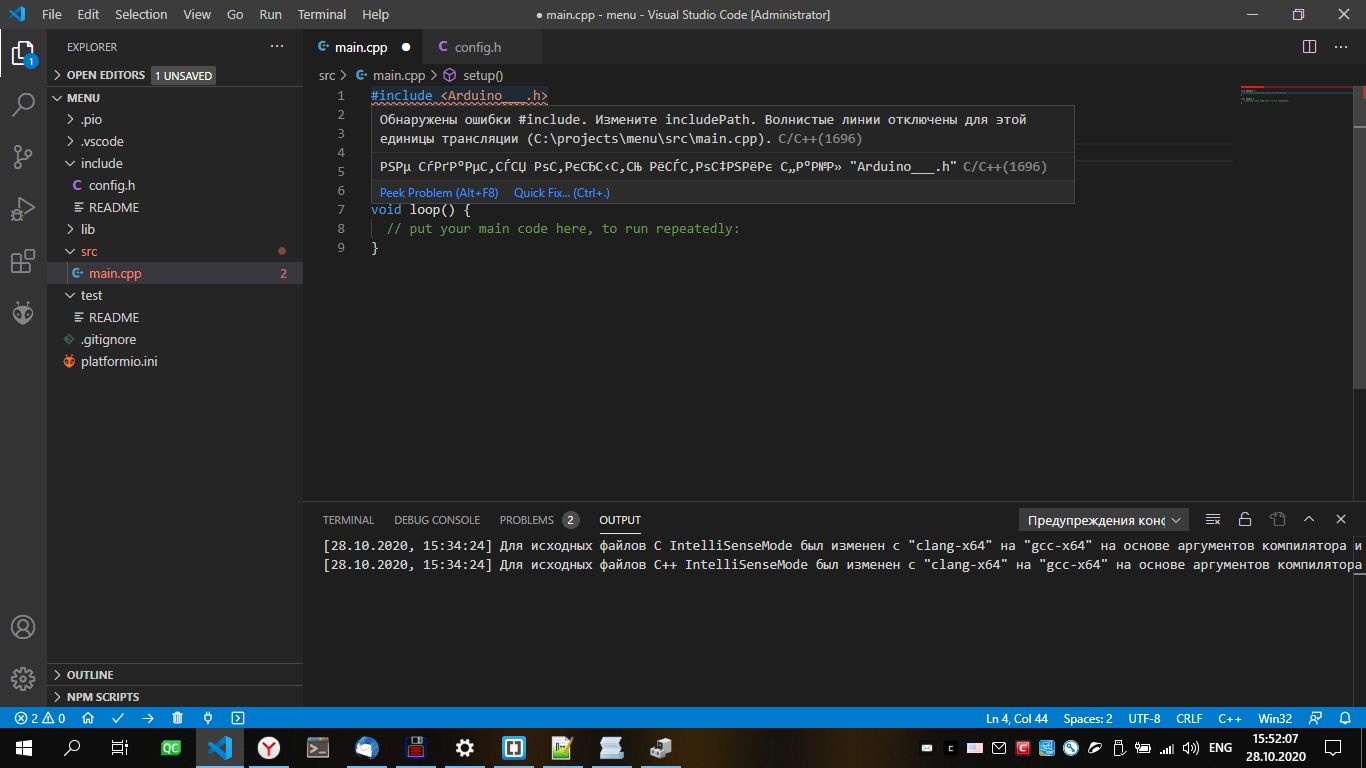The height and width of the screenshot is (768, 1366).
Task: Click PlatformIO Upload arrow in status bar
Action: pos(148,718)
